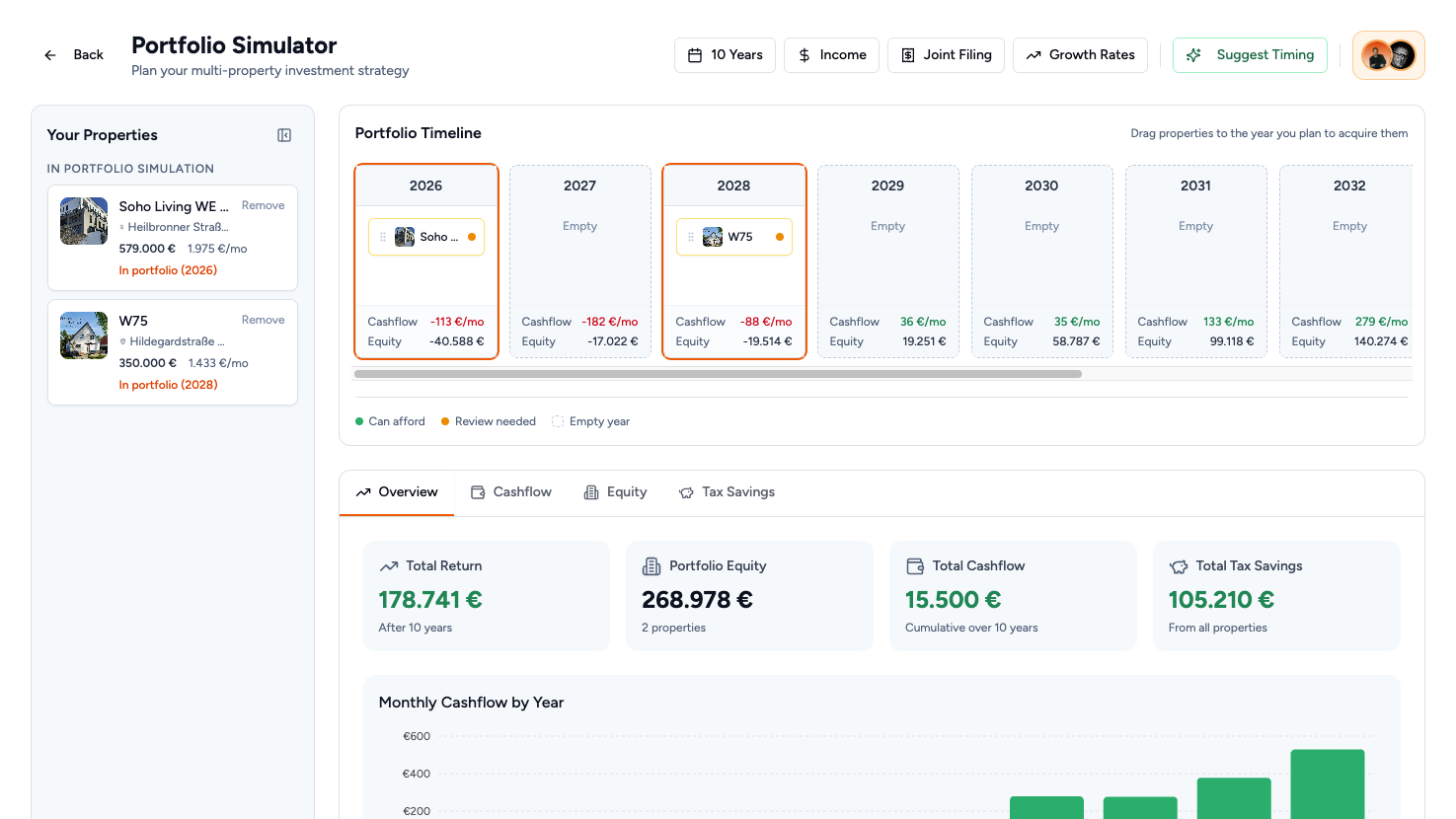This screenshot has height=819, width=1456.
Task: Toggle the Income setting button
Action: 831,55
